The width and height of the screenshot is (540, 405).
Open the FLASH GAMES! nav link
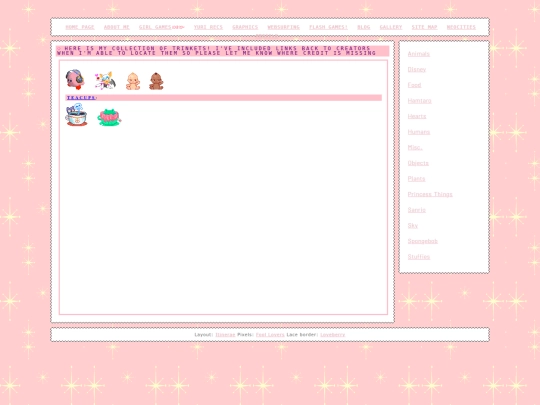click(x=328, y=27)
